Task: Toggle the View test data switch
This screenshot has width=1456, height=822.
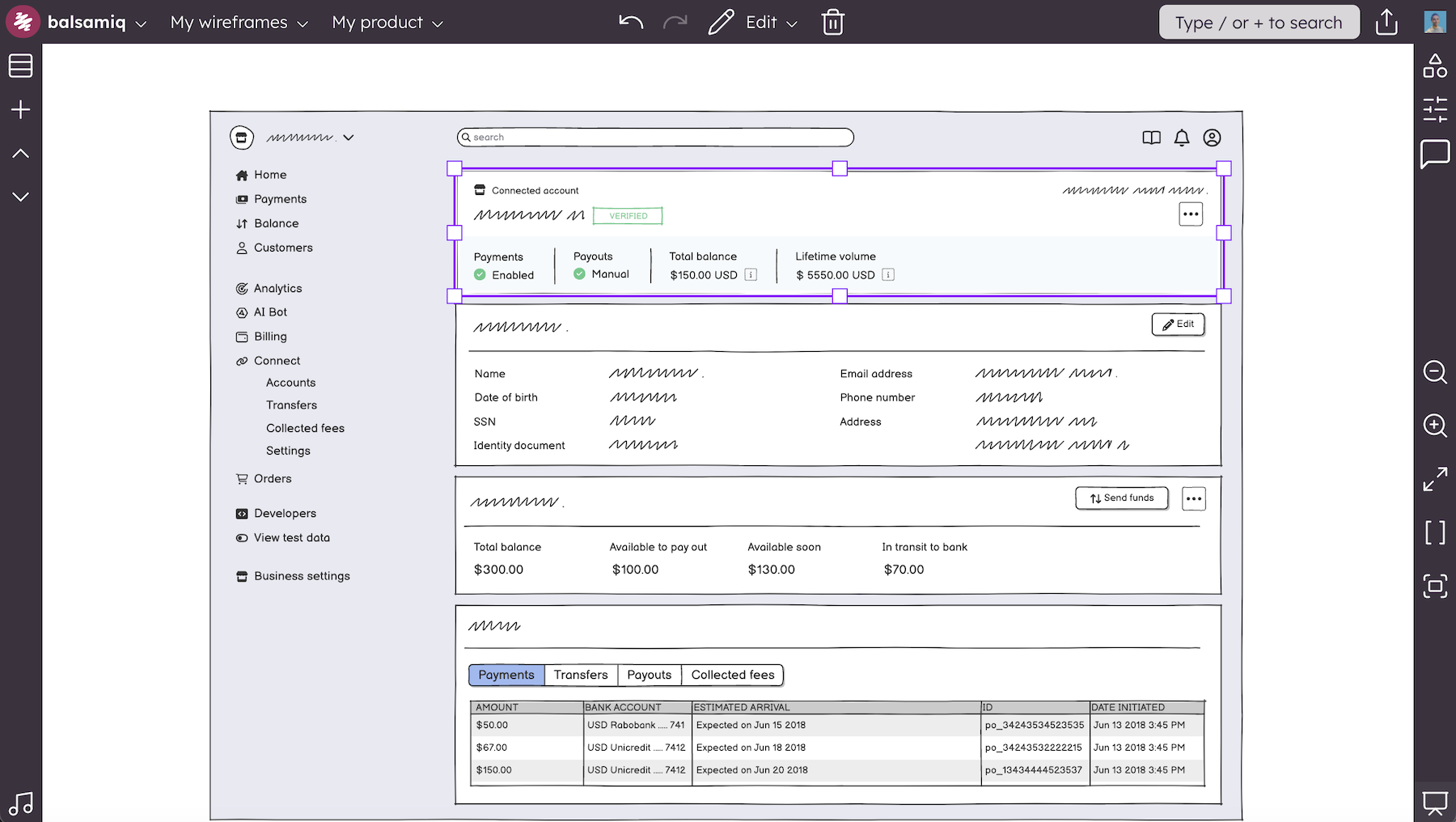Action: click(242, 538)
